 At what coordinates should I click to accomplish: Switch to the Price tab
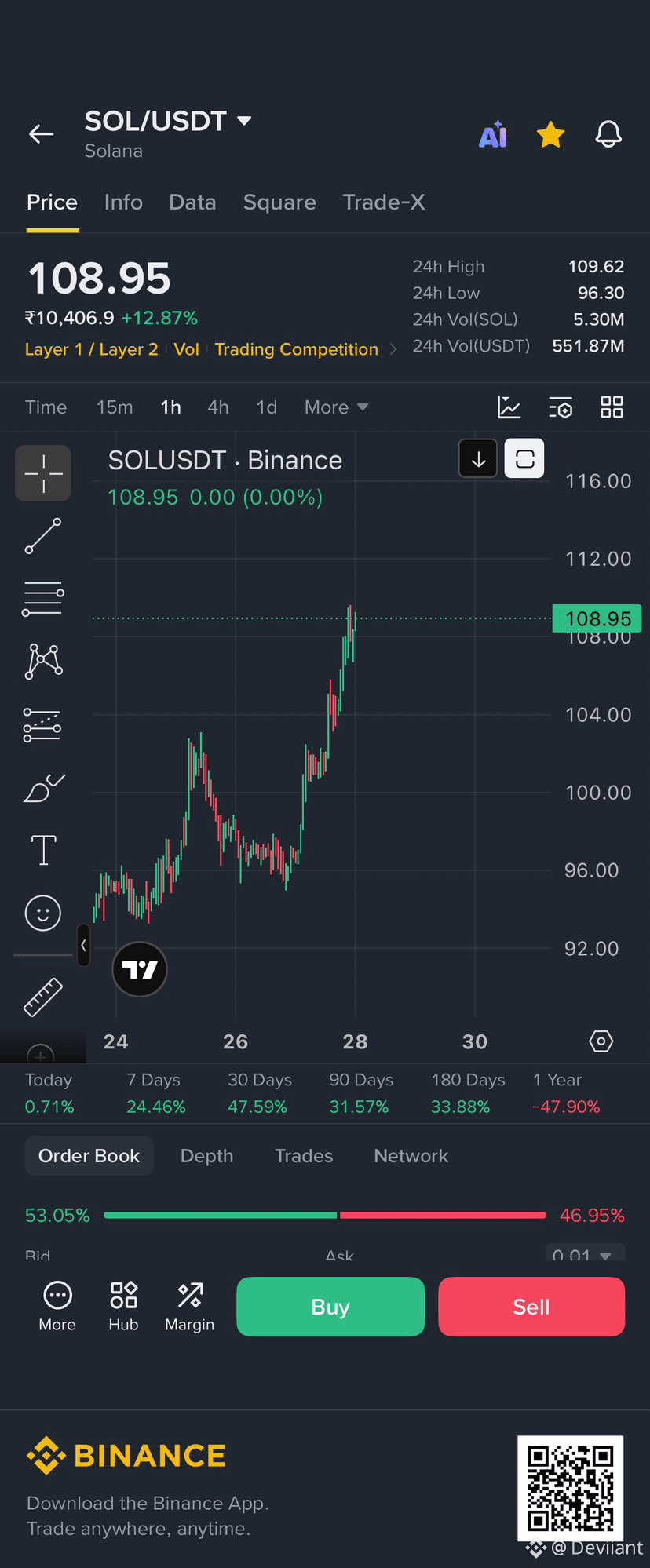[52, 202]
